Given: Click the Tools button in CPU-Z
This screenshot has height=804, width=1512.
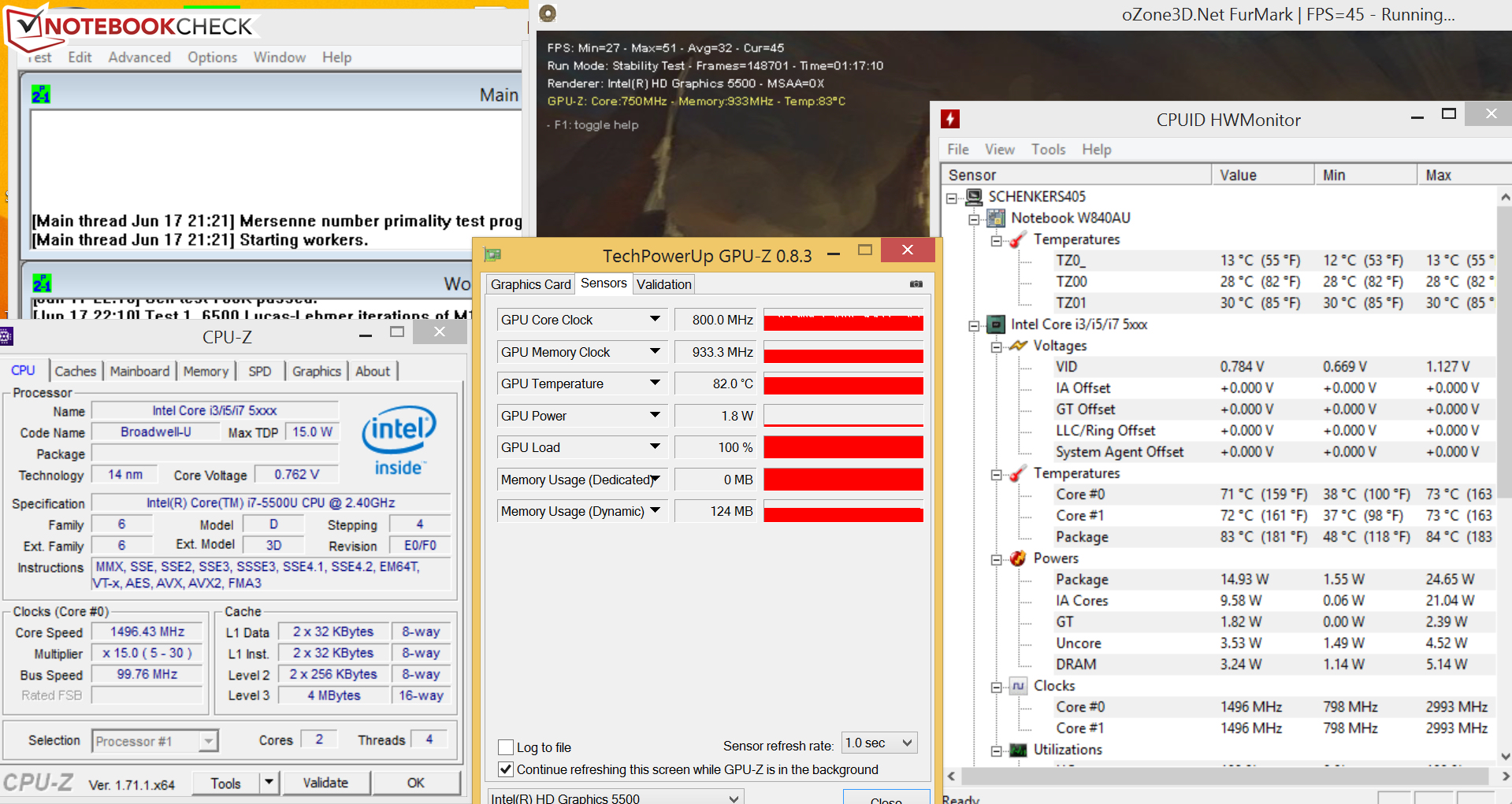Looking at the screenshot, I should coord(226,783).
